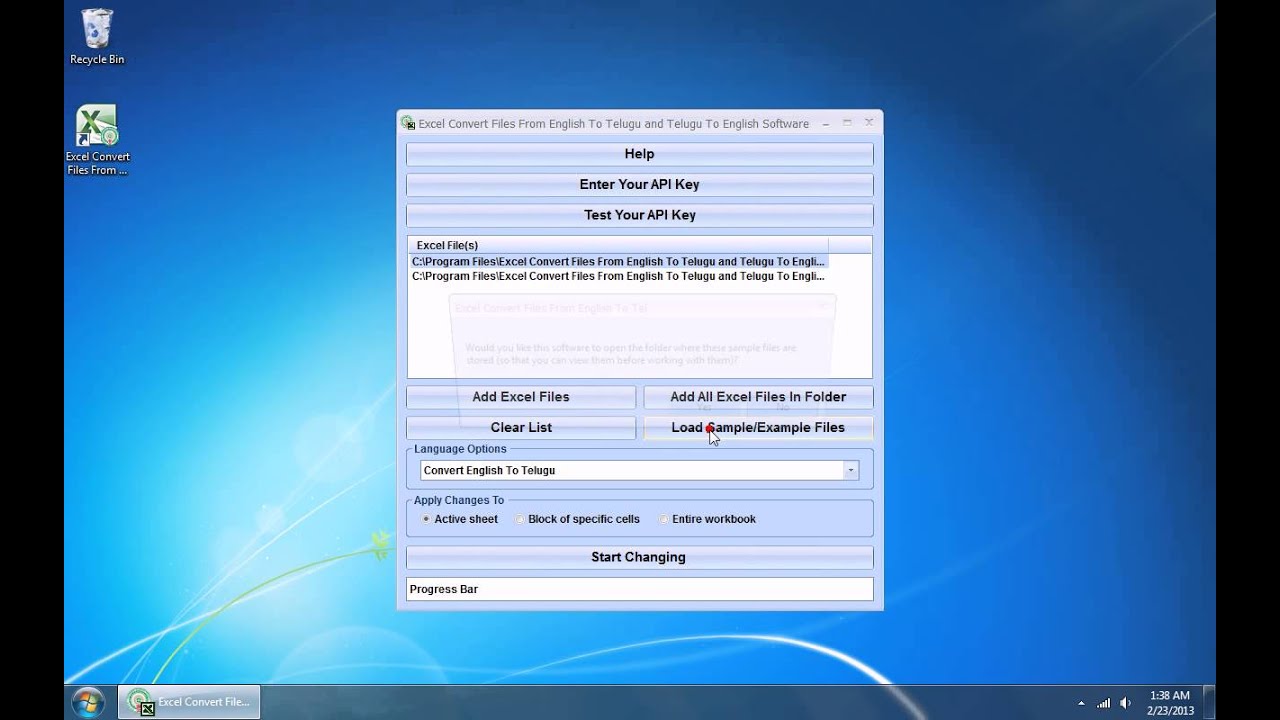Click Enter Your API Key
This screenshot has height=720, width=1280.
click(x=639, y=184)
